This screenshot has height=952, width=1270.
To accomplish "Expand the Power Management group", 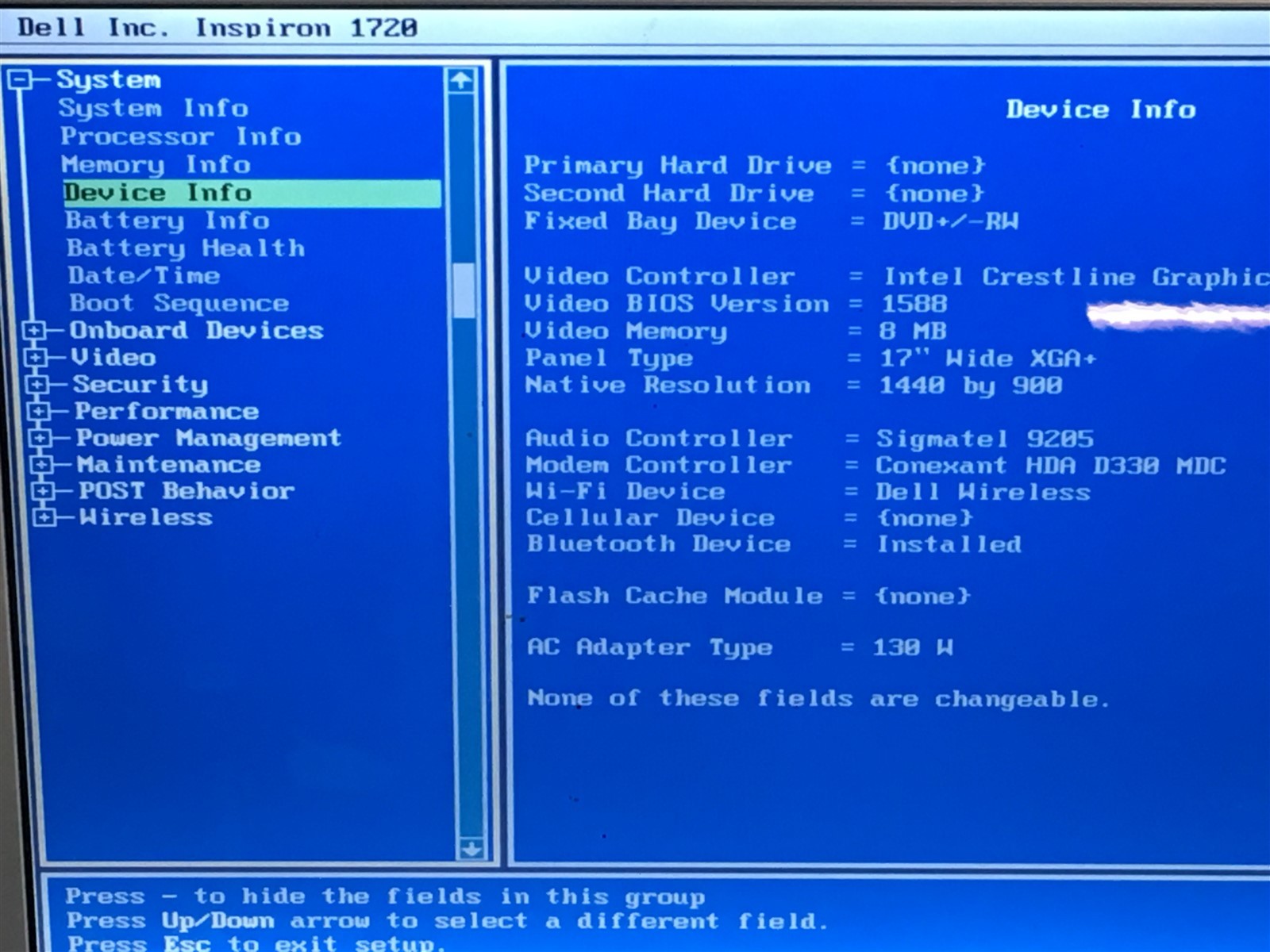I will (x=40, y=438).
